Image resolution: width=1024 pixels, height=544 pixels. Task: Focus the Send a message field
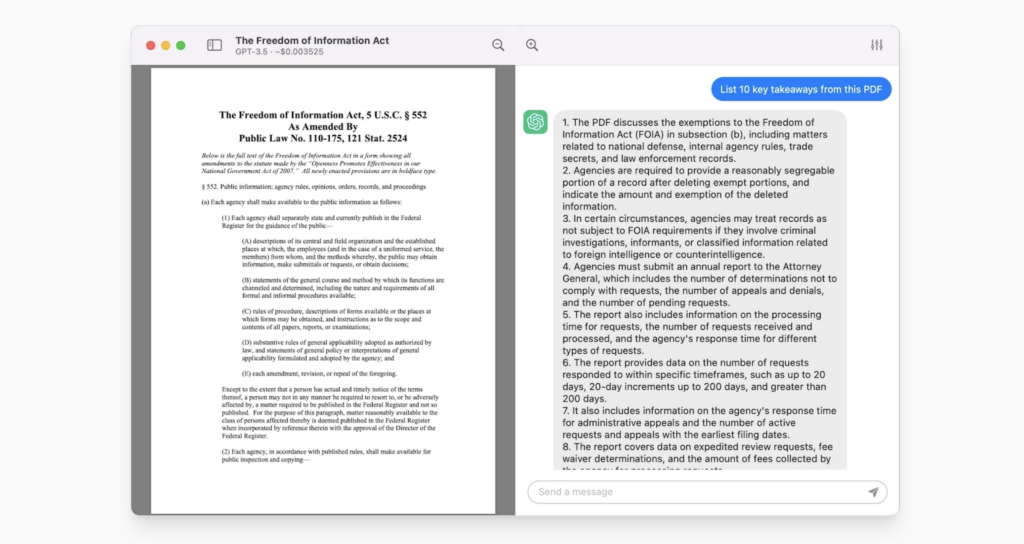(707, 492)
